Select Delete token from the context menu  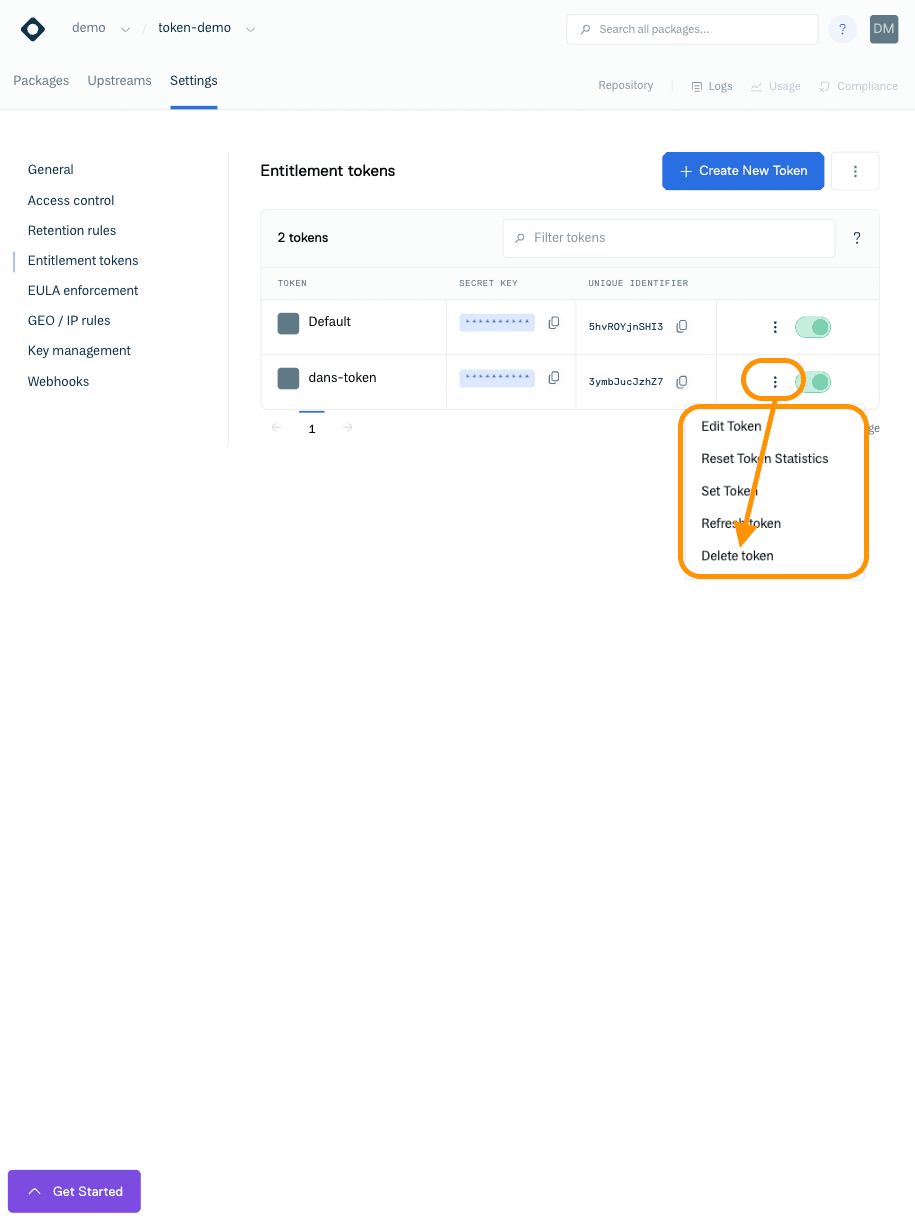coord(737,556)
